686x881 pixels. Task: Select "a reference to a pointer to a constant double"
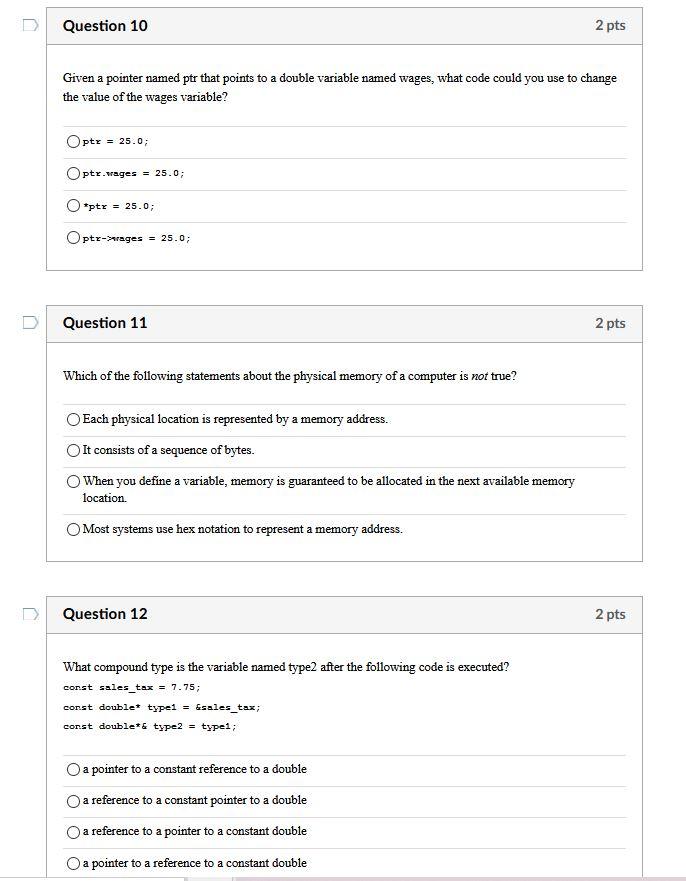(73, 831)
